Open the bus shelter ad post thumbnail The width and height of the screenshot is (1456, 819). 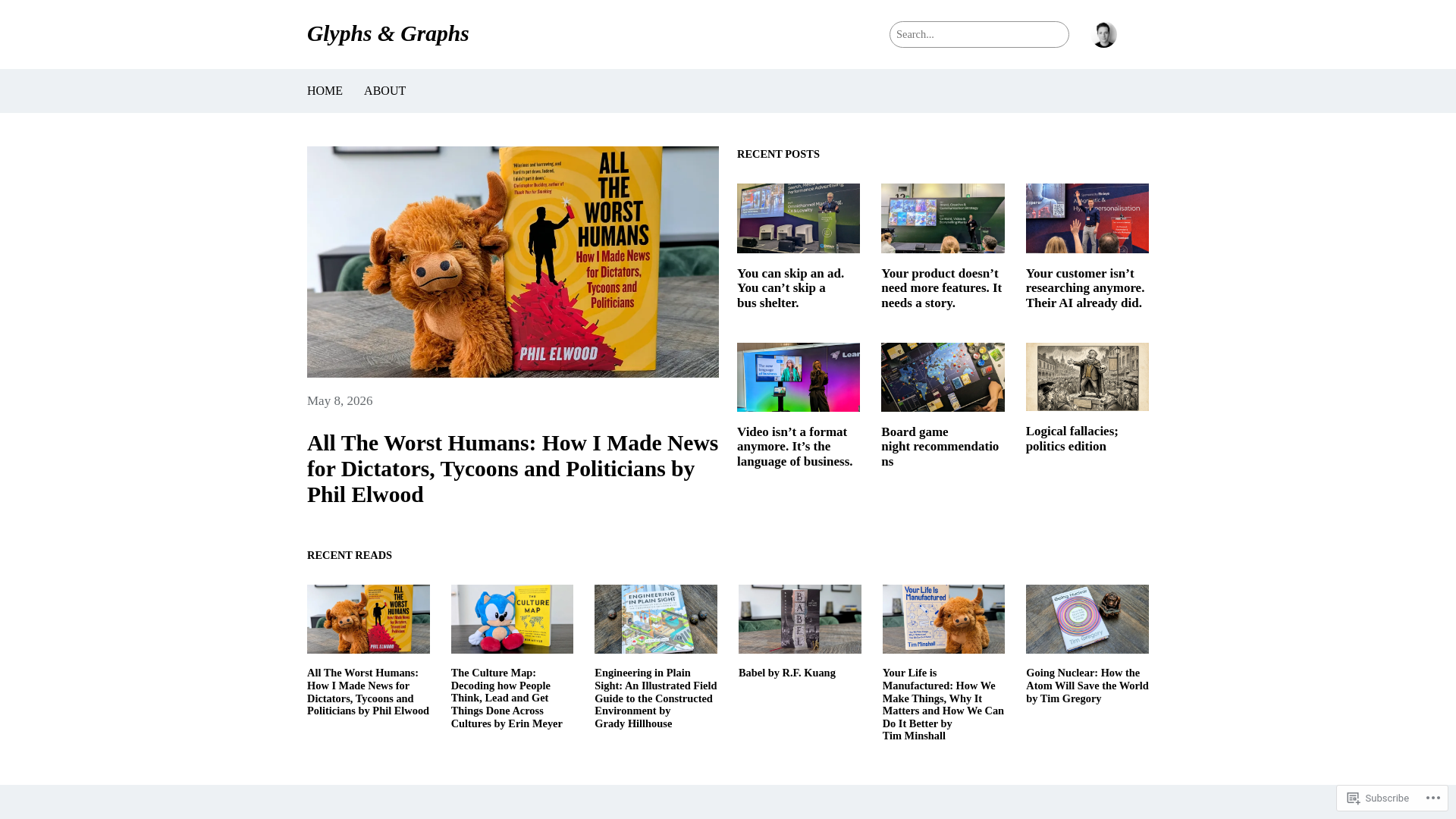(x=799, y=218)
